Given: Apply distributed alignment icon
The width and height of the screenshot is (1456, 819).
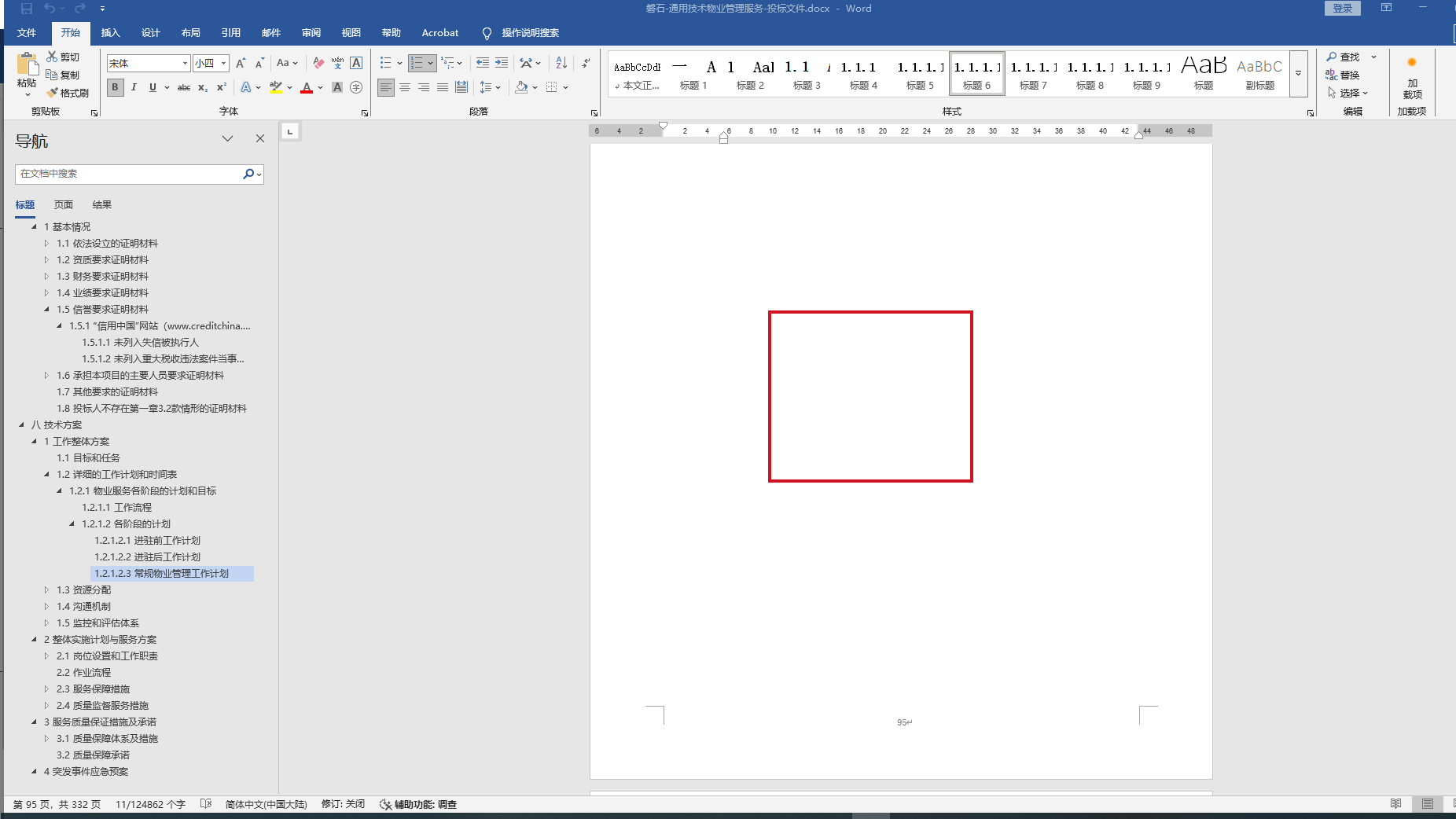Looking at the screenshot, I should [x=461, y=87].
